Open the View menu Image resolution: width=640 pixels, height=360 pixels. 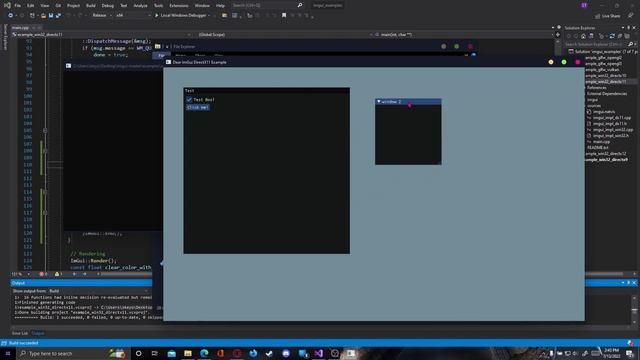[x=44, y=6]
